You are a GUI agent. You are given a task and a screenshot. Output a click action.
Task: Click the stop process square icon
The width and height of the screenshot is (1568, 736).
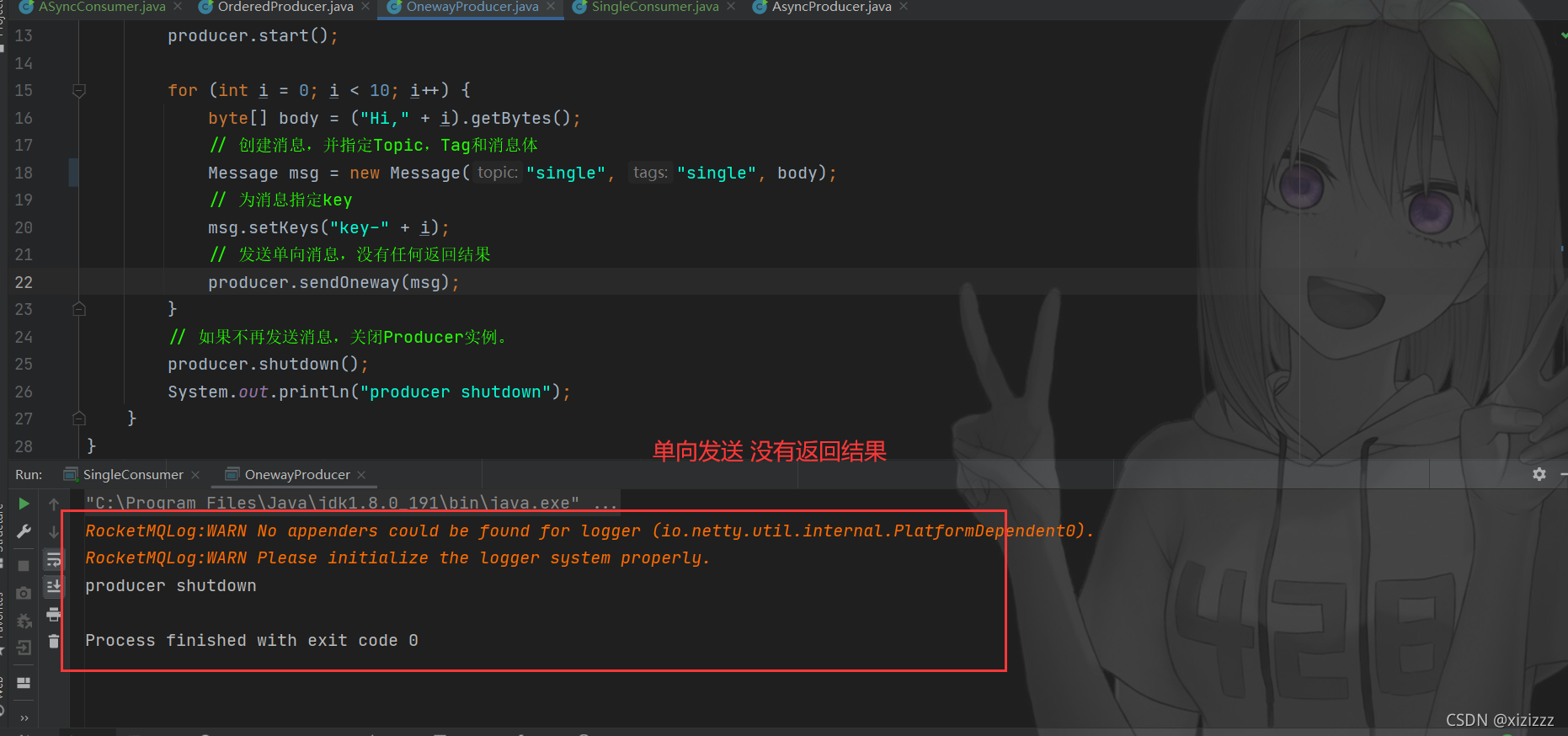tap(24, 566)
